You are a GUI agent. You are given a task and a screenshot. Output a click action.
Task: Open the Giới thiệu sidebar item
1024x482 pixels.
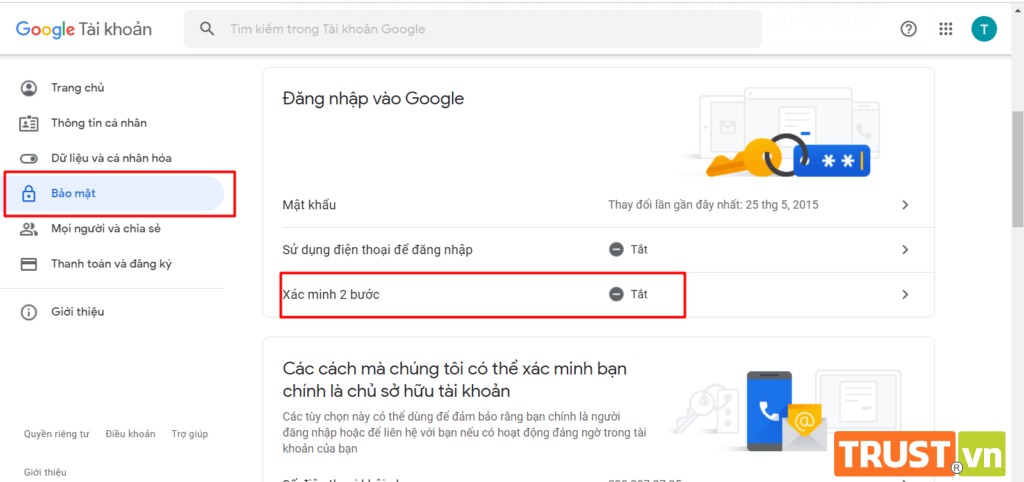112,312
